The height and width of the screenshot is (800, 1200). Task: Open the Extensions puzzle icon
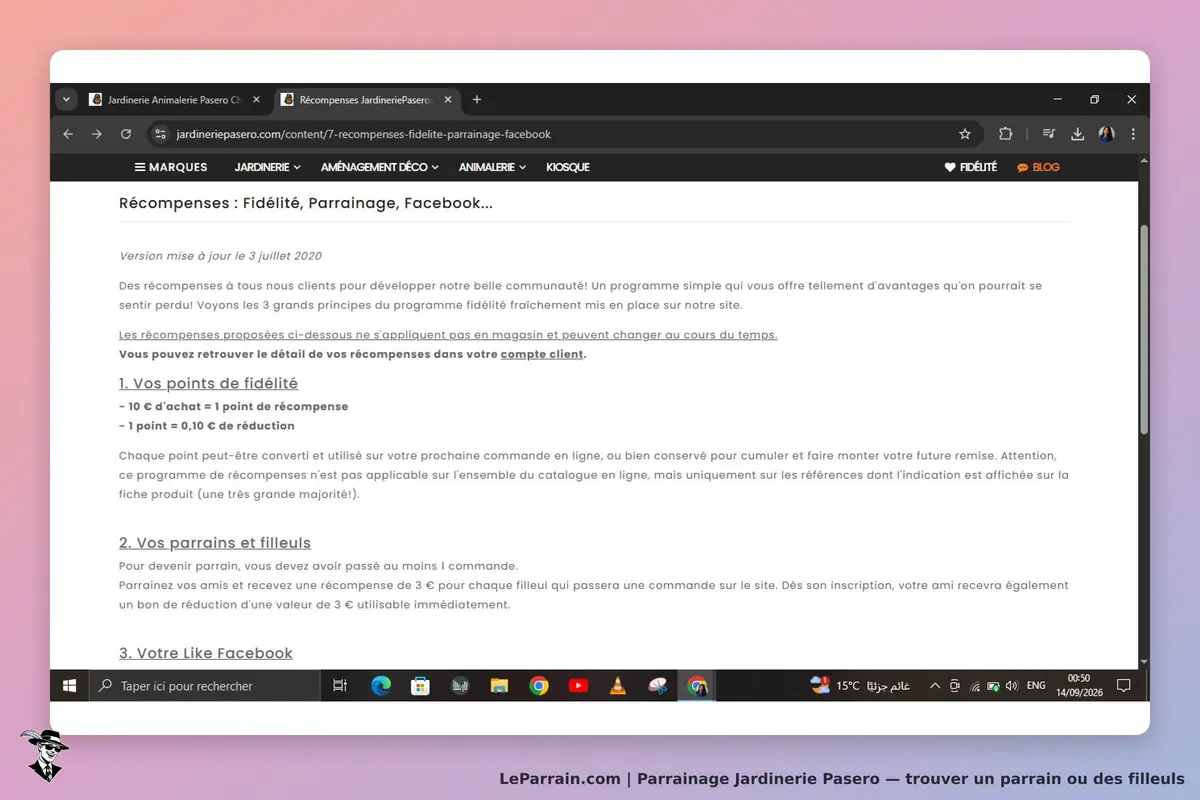(1006, 134)
